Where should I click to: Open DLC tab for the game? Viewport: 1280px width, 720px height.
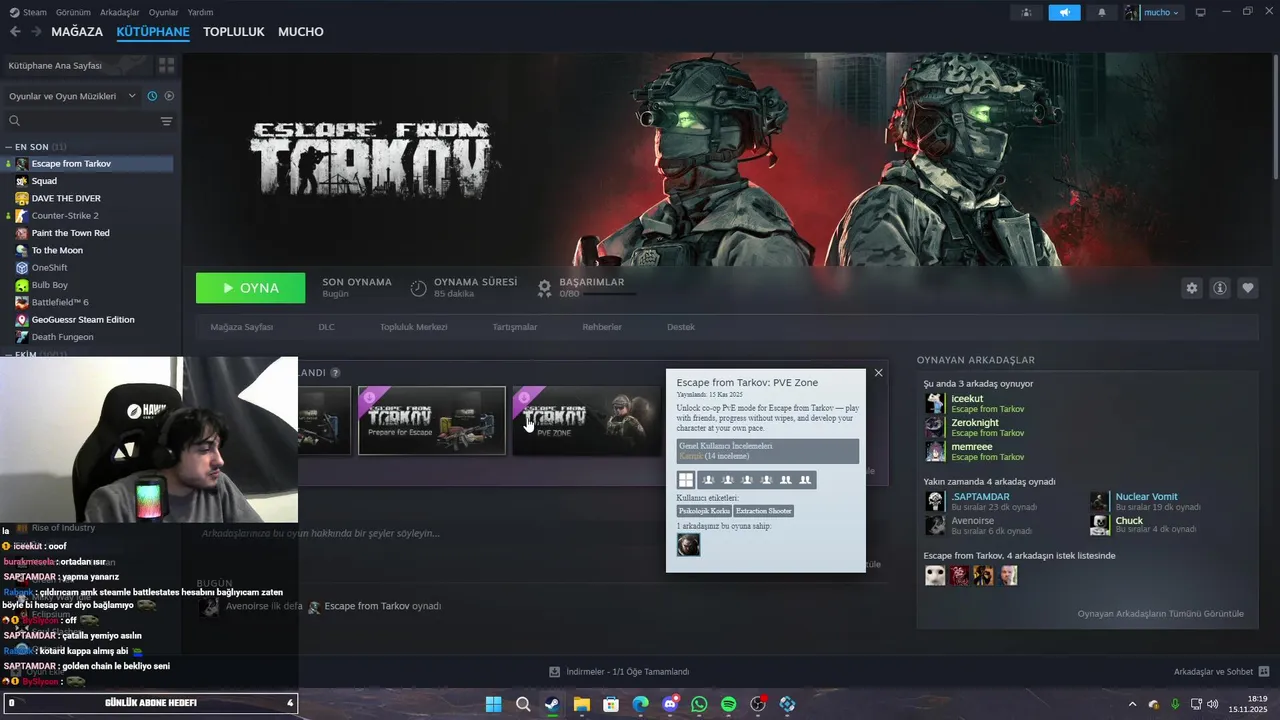(327, 327)
